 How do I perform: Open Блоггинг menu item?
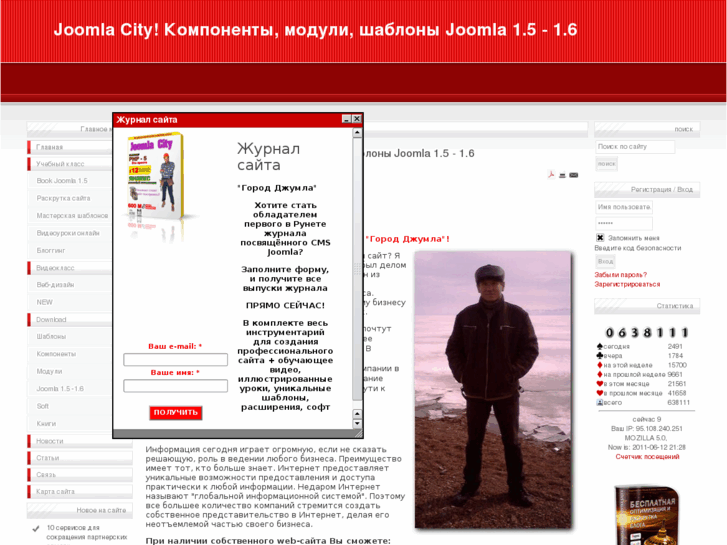pos(70,250)
